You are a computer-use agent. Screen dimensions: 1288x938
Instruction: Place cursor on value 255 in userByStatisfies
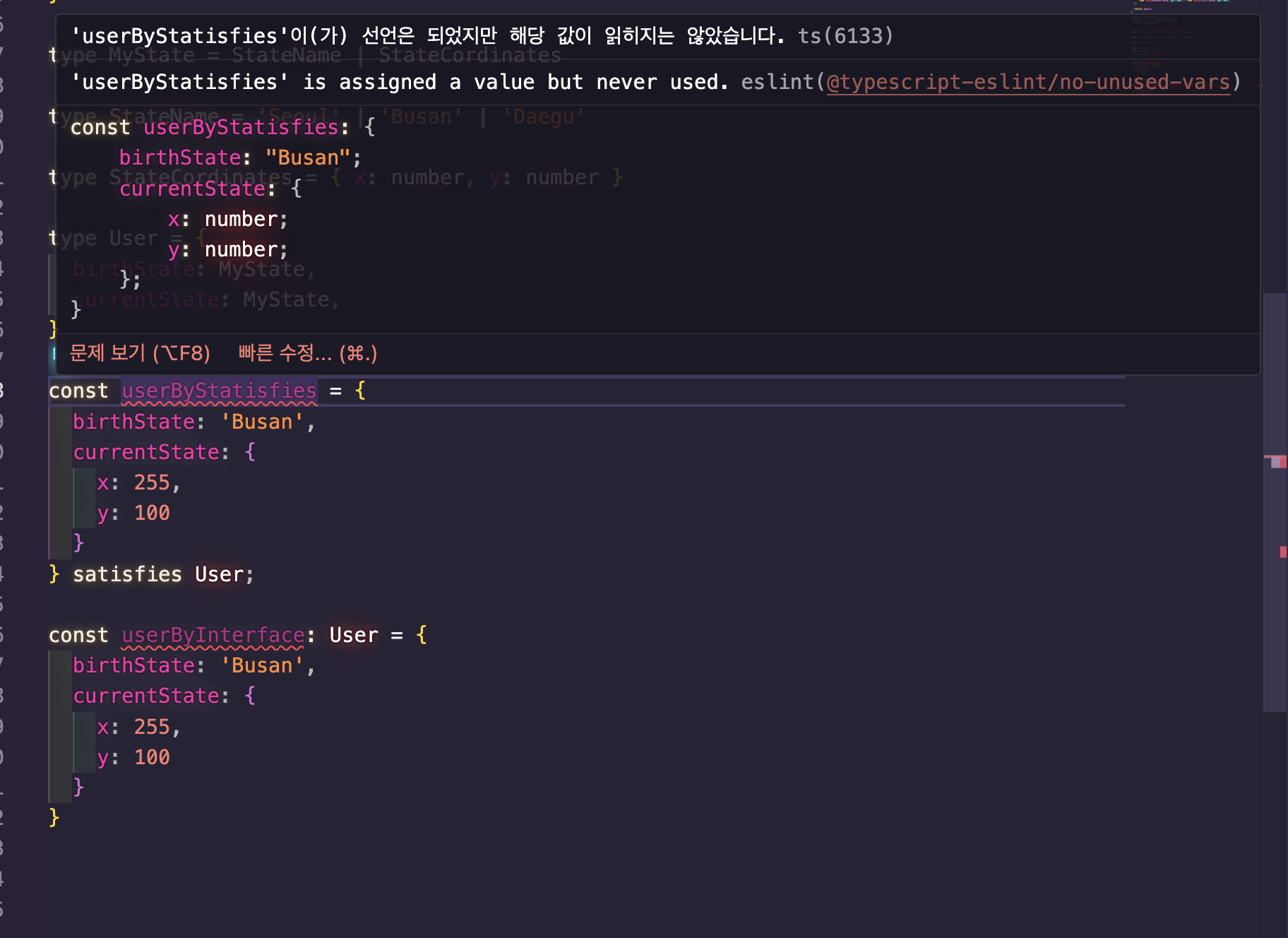(152, 482)
